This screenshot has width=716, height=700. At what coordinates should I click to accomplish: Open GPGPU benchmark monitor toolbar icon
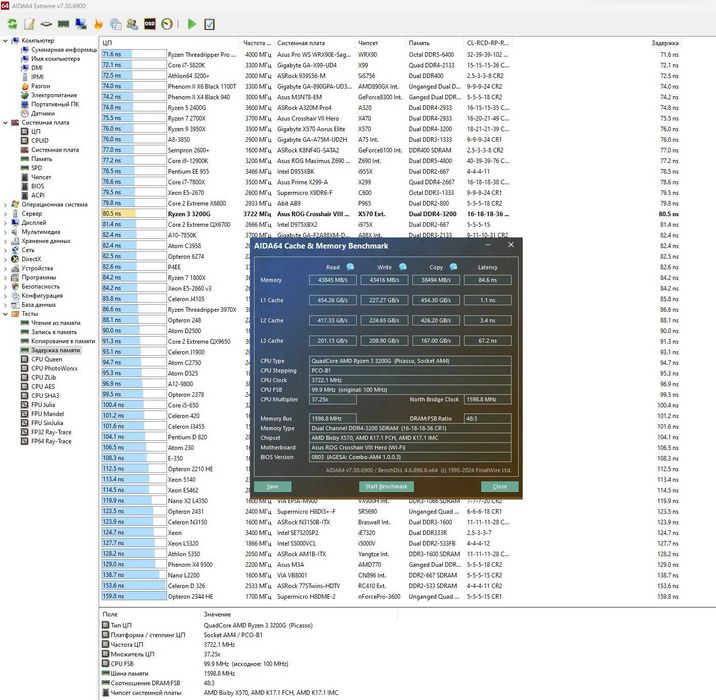click(x=81, y=24)
